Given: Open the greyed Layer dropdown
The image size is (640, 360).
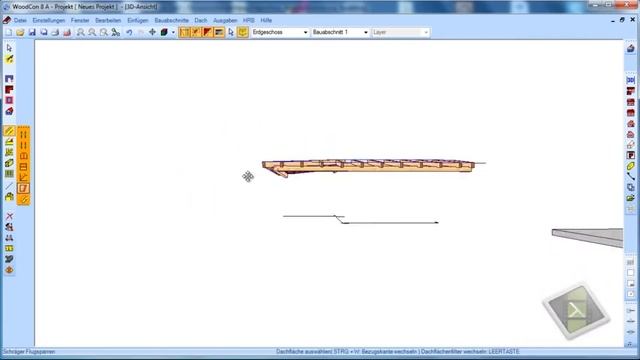Looking at the screenshot, I should 400,32.
